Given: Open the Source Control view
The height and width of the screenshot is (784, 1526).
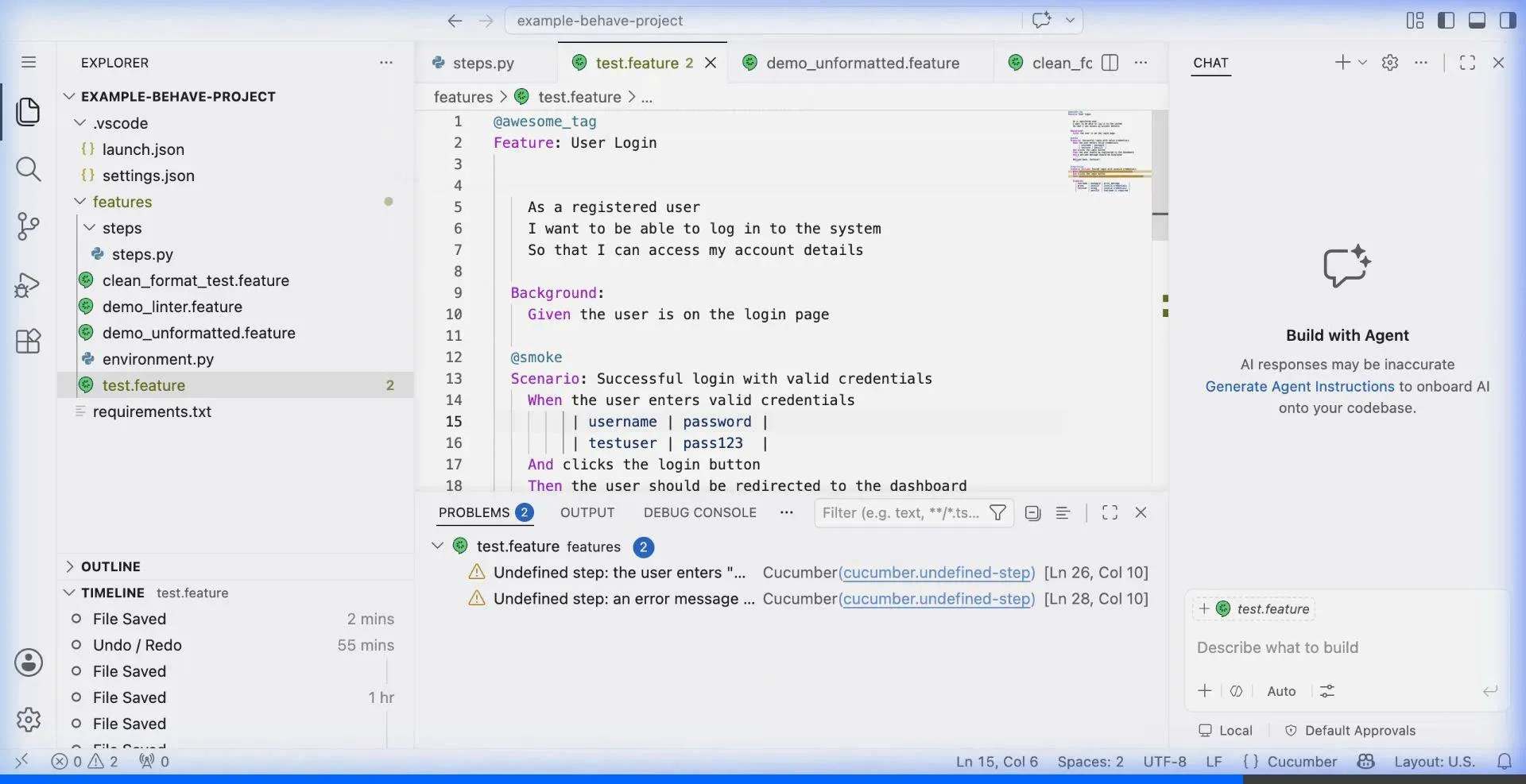Looking at the screenshot, I should tap(29, 226).
